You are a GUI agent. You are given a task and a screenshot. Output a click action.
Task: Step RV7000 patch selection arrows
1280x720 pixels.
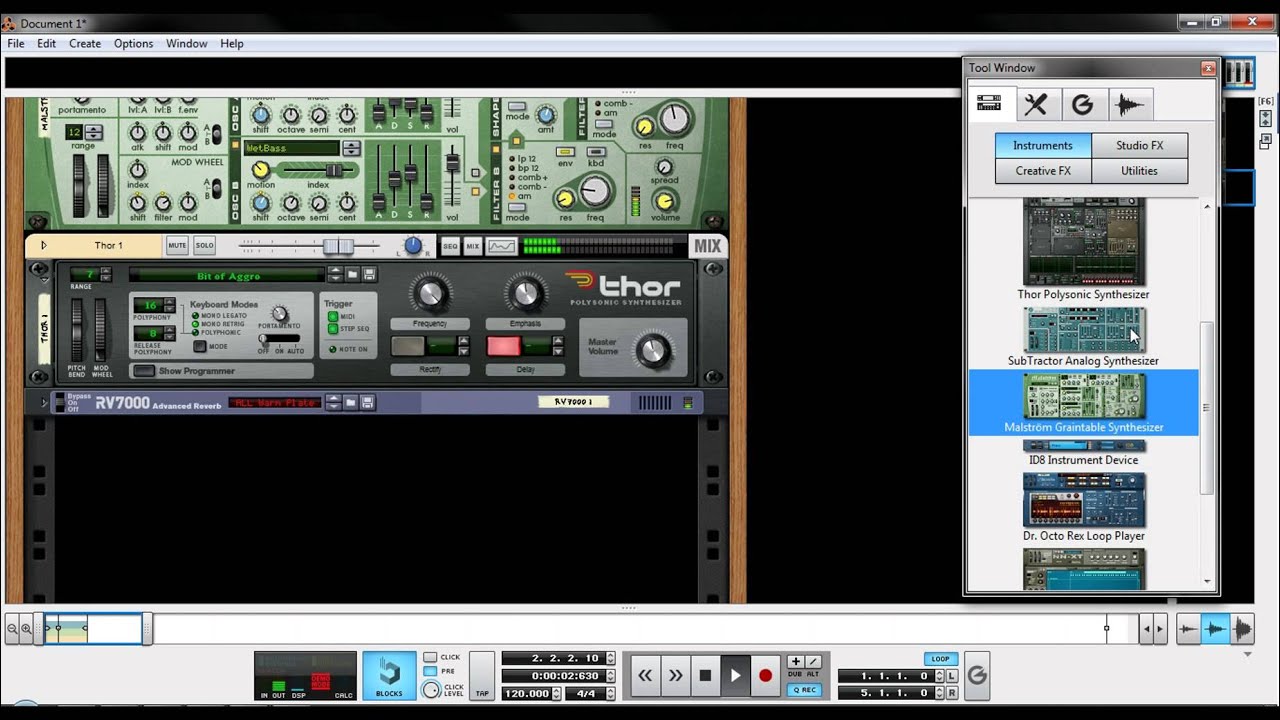coord(334,402)
